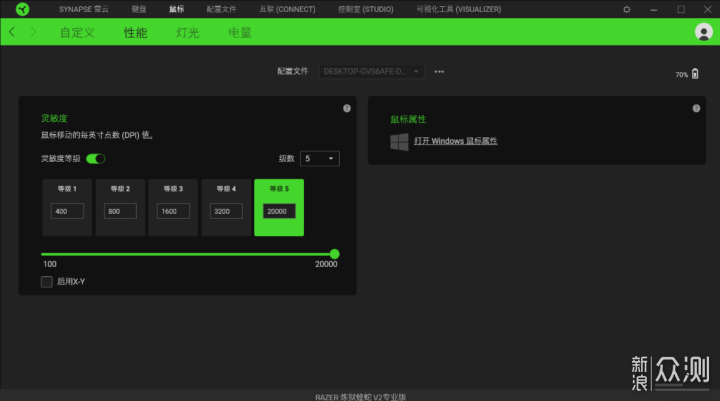Click the 70% battery percentage text

pos(681,75)
